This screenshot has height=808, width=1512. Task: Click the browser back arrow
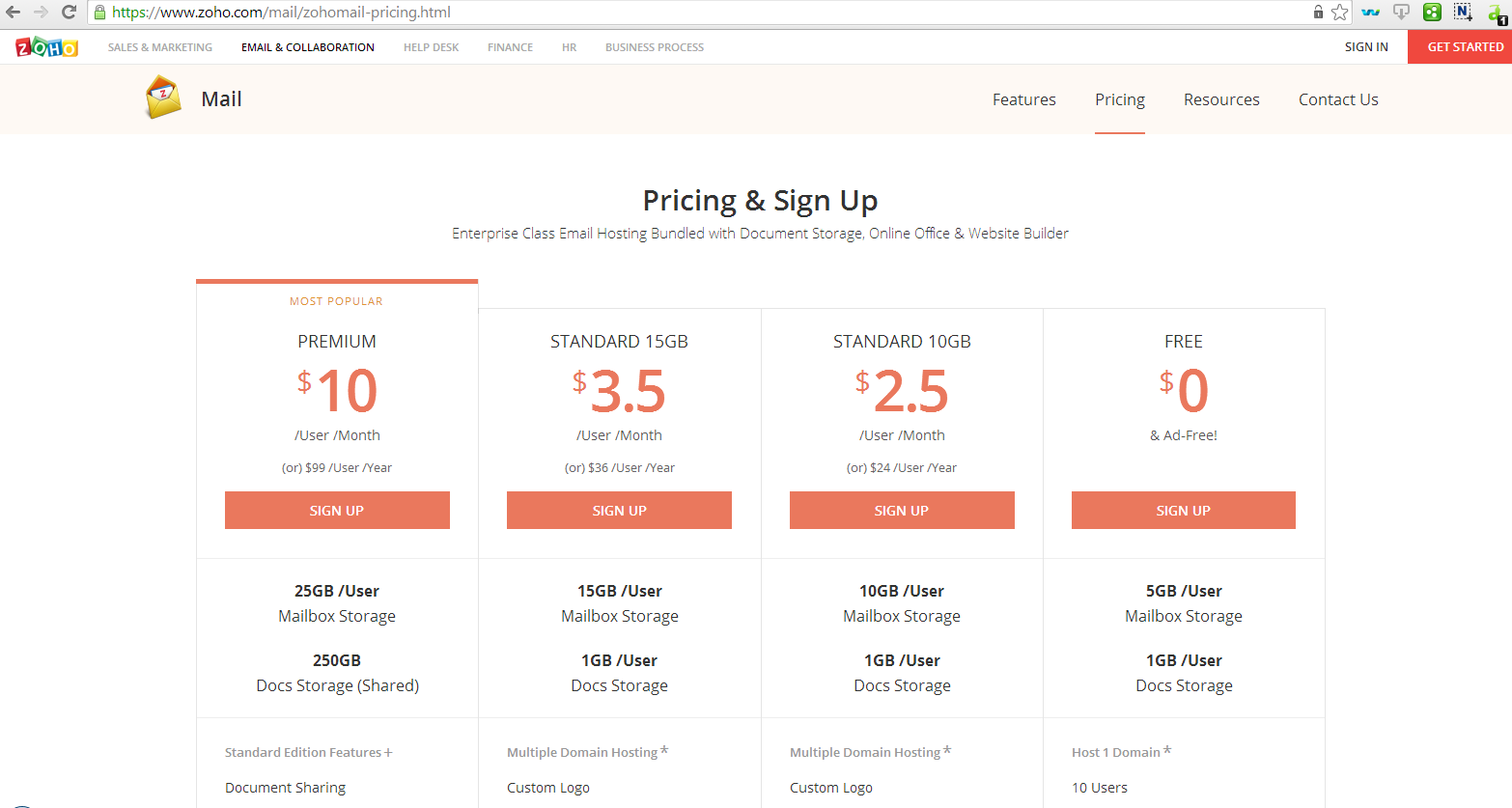click(x=14, y=13)
